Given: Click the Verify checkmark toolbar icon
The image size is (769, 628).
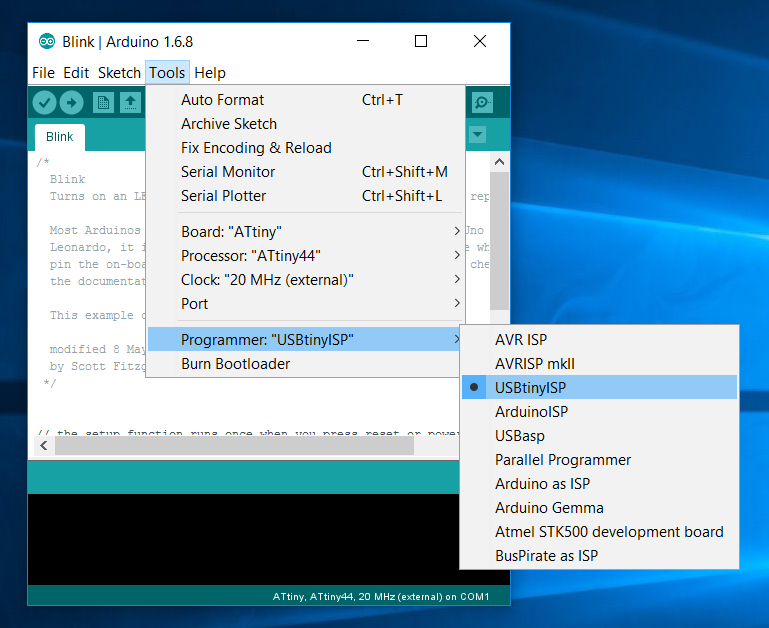Looking at the screenshot, I should [x=45, y=103].
